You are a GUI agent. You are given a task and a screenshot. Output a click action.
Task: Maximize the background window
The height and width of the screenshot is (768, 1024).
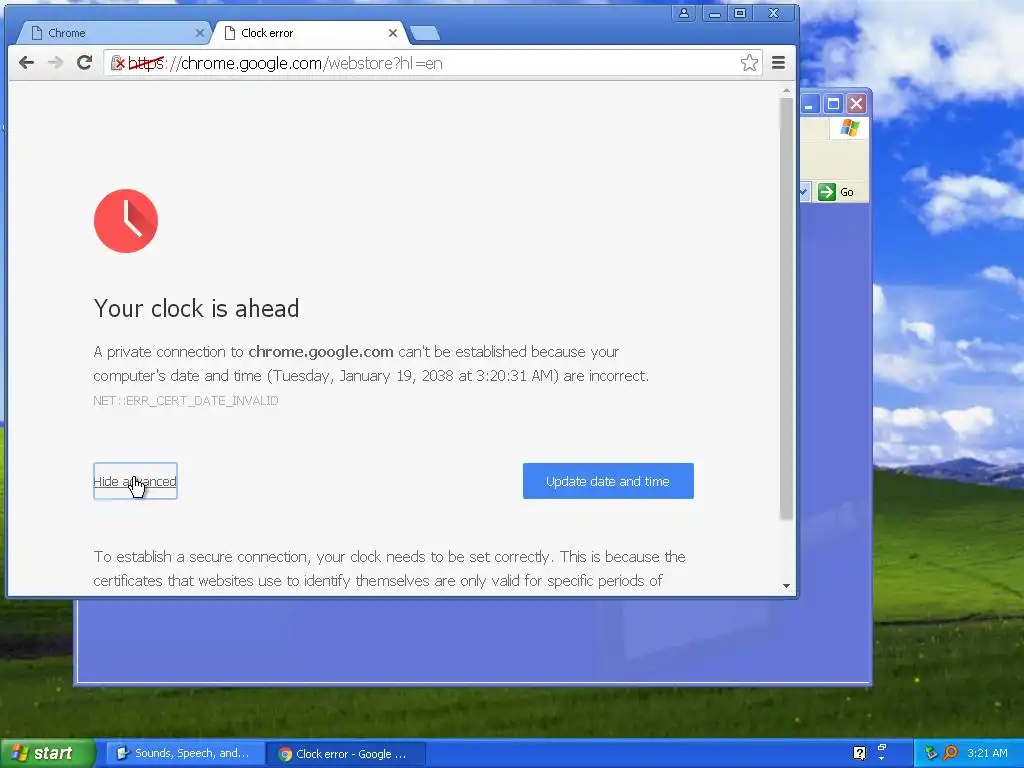coord(833,104)
